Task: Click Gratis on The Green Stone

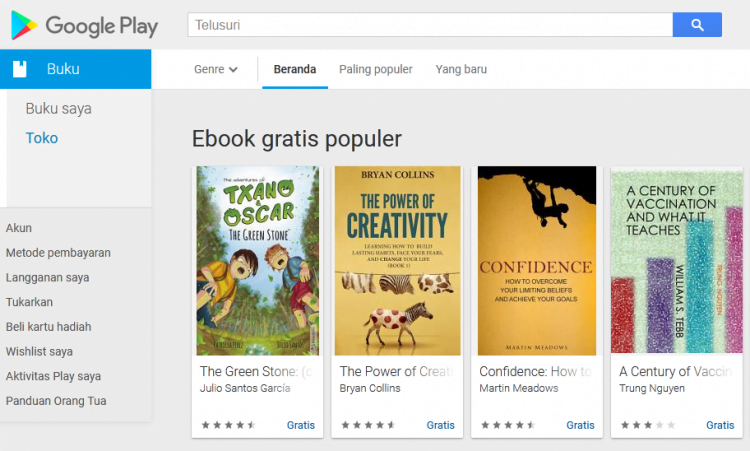Action: click(301, 425)
